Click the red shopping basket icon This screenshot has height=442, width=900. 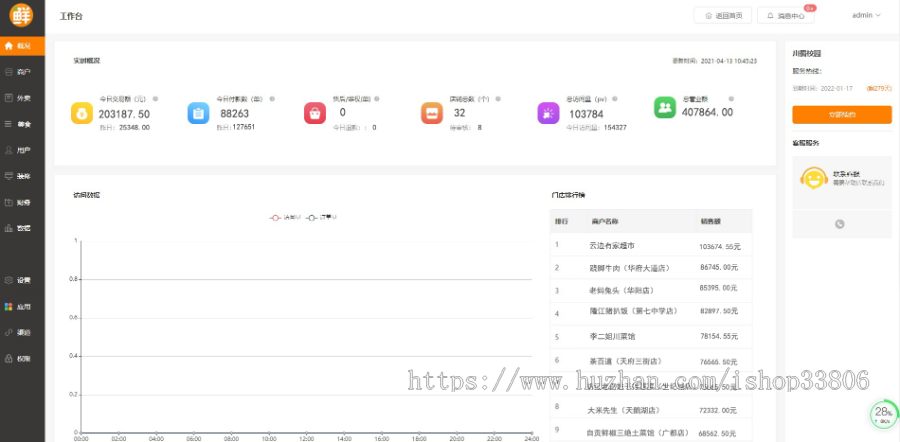[x=315, y=113]
